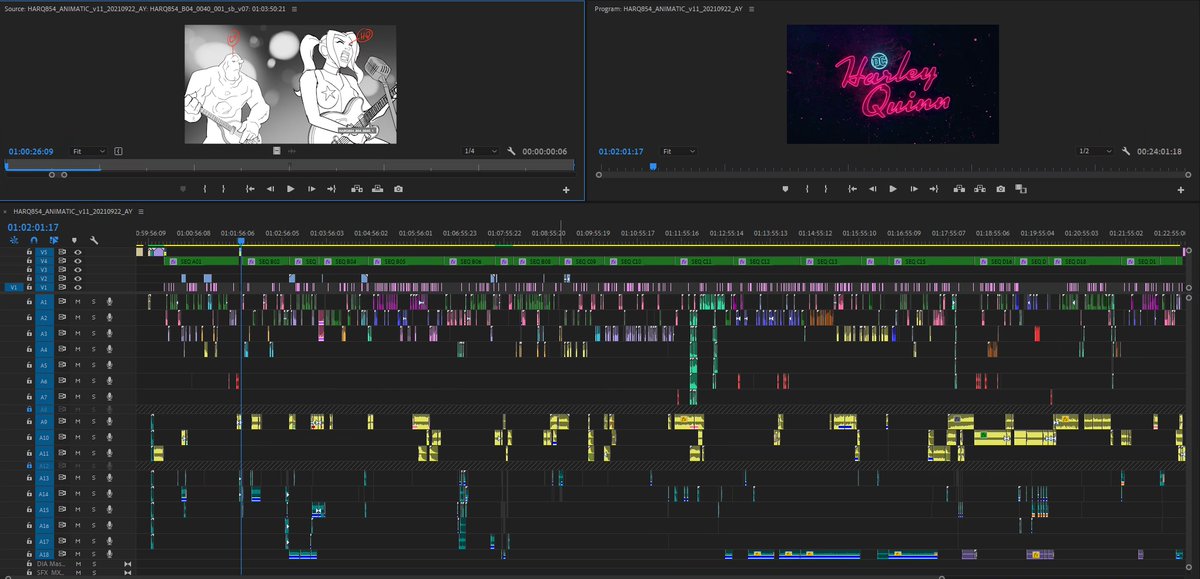
Task: Select HARQ854_ANIMATIC timeline sequence tab
Action: coord(71,212)
